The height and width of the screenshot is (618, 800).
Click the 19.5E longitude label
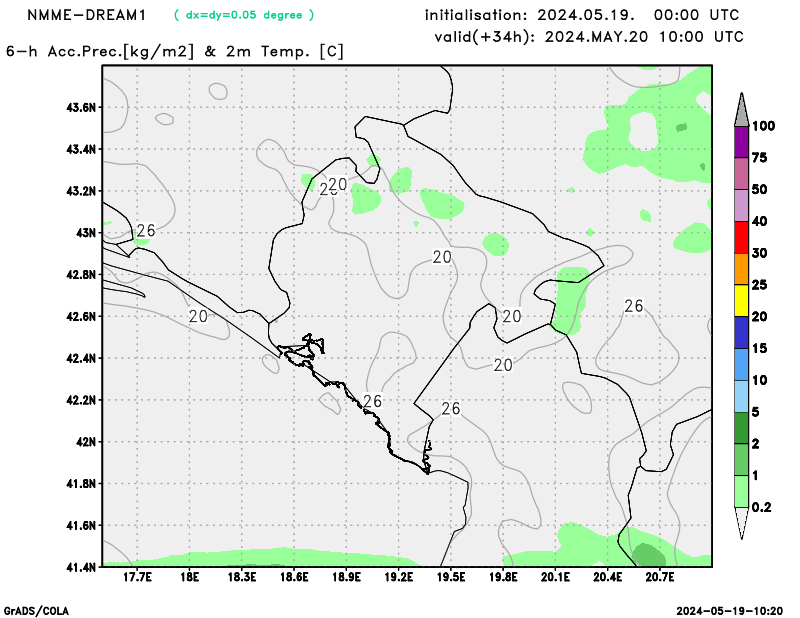click(451, 577)
